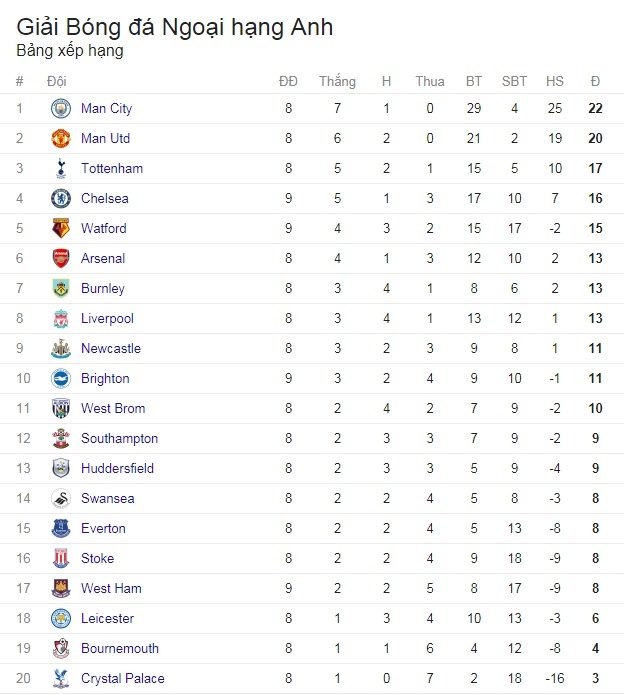Click the Crystal Palace club crest

(61, 678)
